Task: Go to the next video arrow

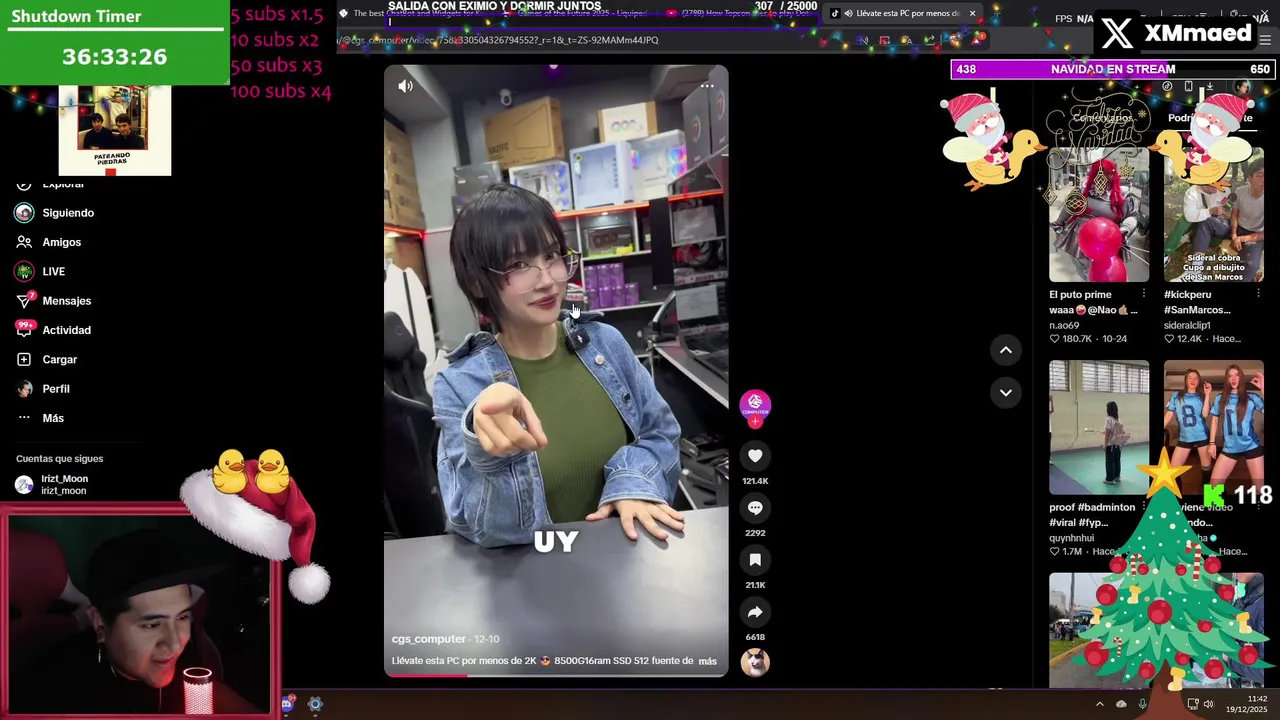Action: coord(1006,392)
